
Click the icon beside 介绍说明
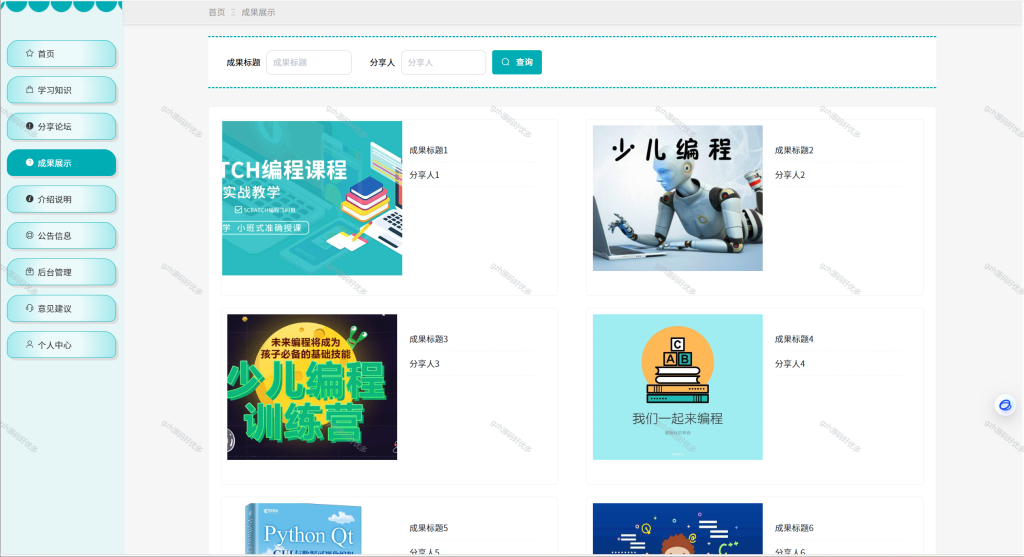29,199
